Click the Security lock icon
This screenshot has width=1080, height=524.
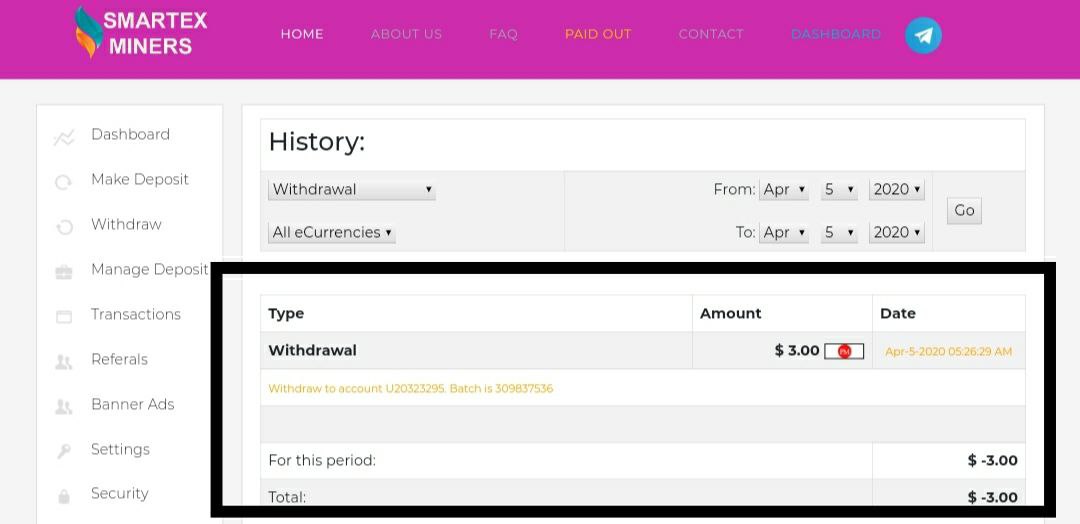tap(64, 495)
